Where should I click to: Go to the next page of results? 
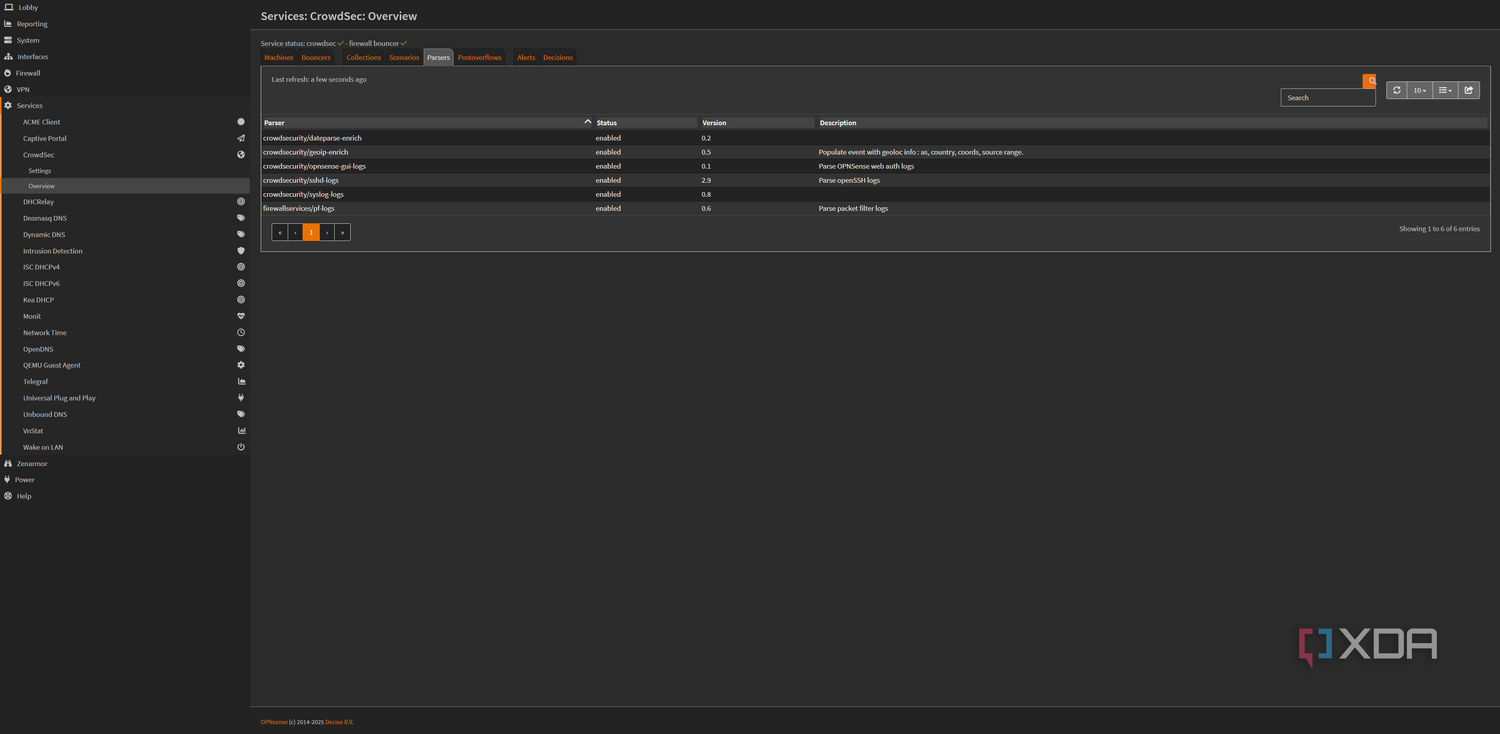(x=327, y=232)
